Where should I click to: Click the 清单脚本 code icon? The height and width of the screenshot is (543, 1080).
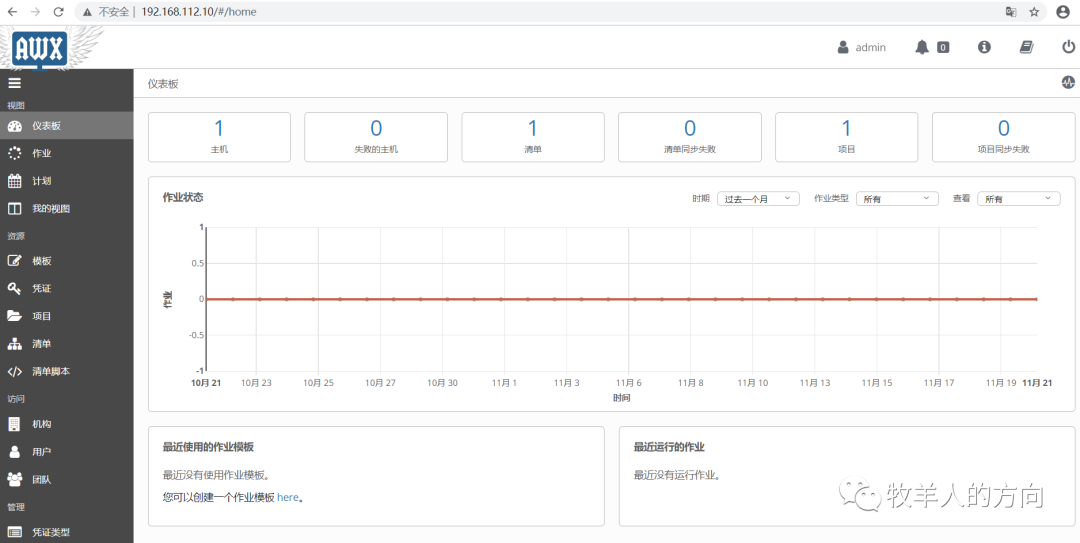click(14, 371)
